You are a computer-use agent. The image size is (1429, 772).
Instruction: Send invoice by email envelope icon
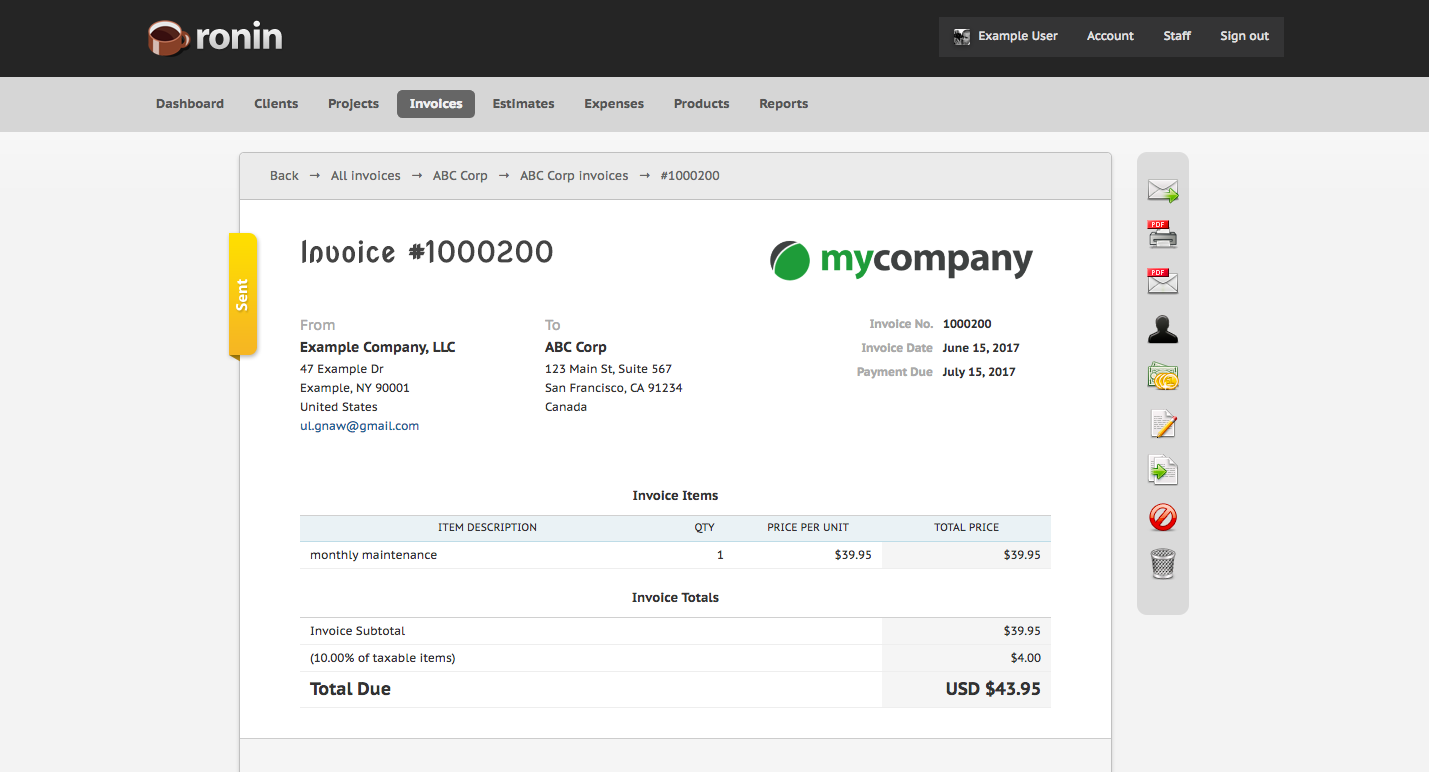click(1163, 190)
